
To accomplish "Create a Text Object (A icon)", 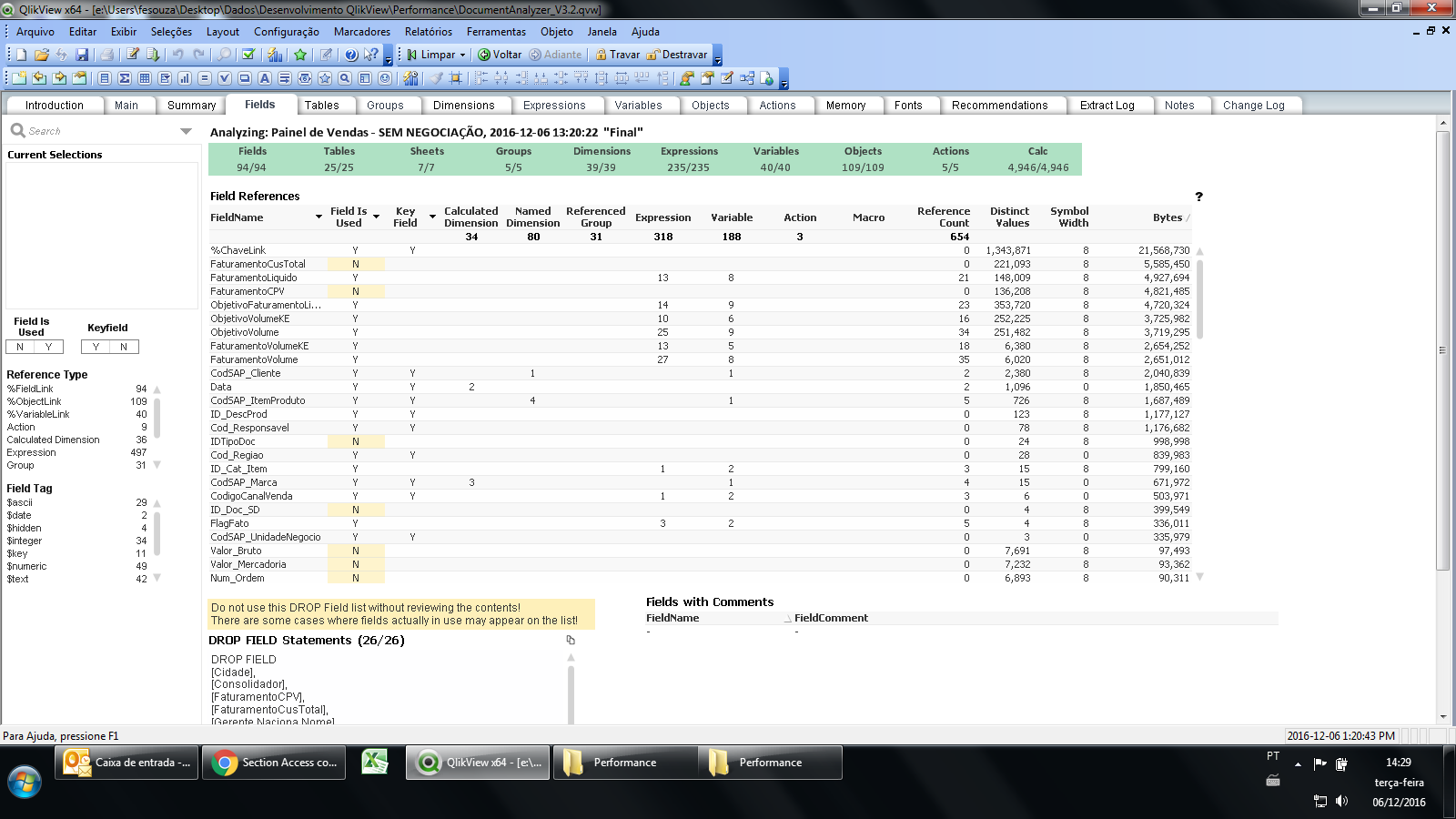I will (x=265, y=78).
